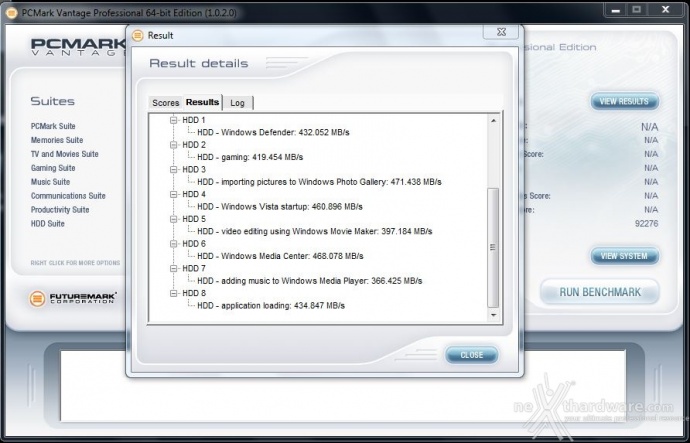
Task: Collapse the HDD 1 tree node
Action: click(x=173, y=120)
